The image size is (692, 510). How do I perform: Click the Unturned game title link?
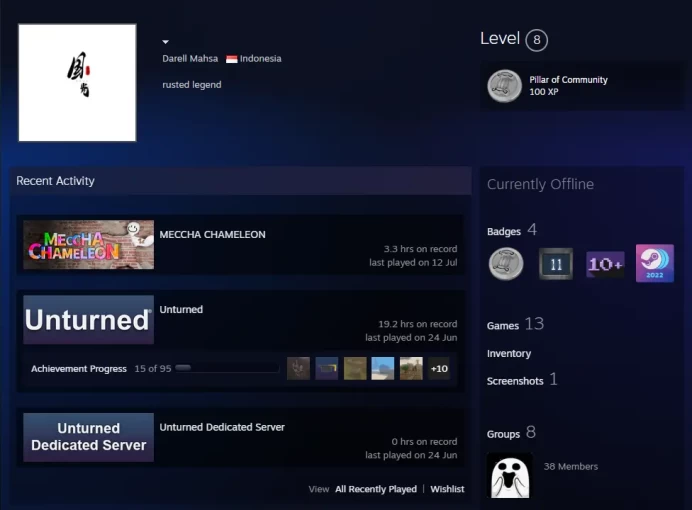tap(181, 309)
